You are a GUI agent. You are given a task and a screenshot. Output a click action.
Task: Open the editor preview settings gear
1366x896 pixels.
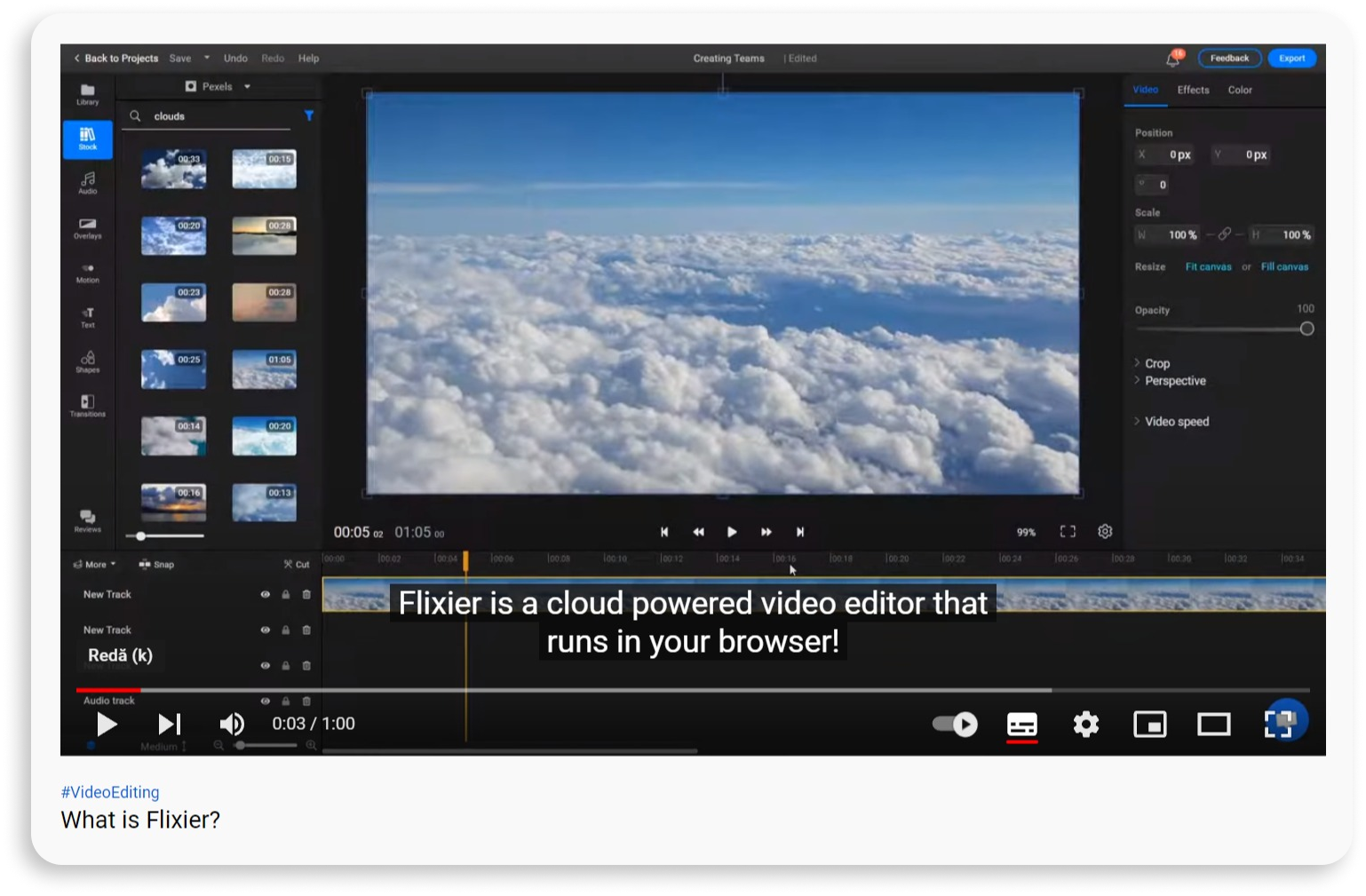1105,531
